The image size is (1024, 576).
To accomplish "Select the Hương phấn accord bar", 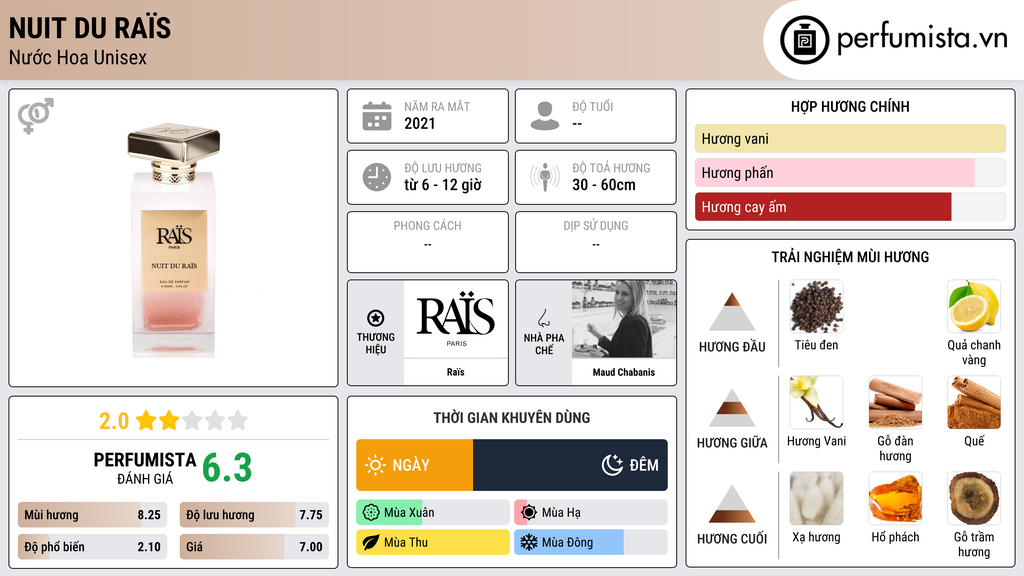I will (x=850, y=172).
